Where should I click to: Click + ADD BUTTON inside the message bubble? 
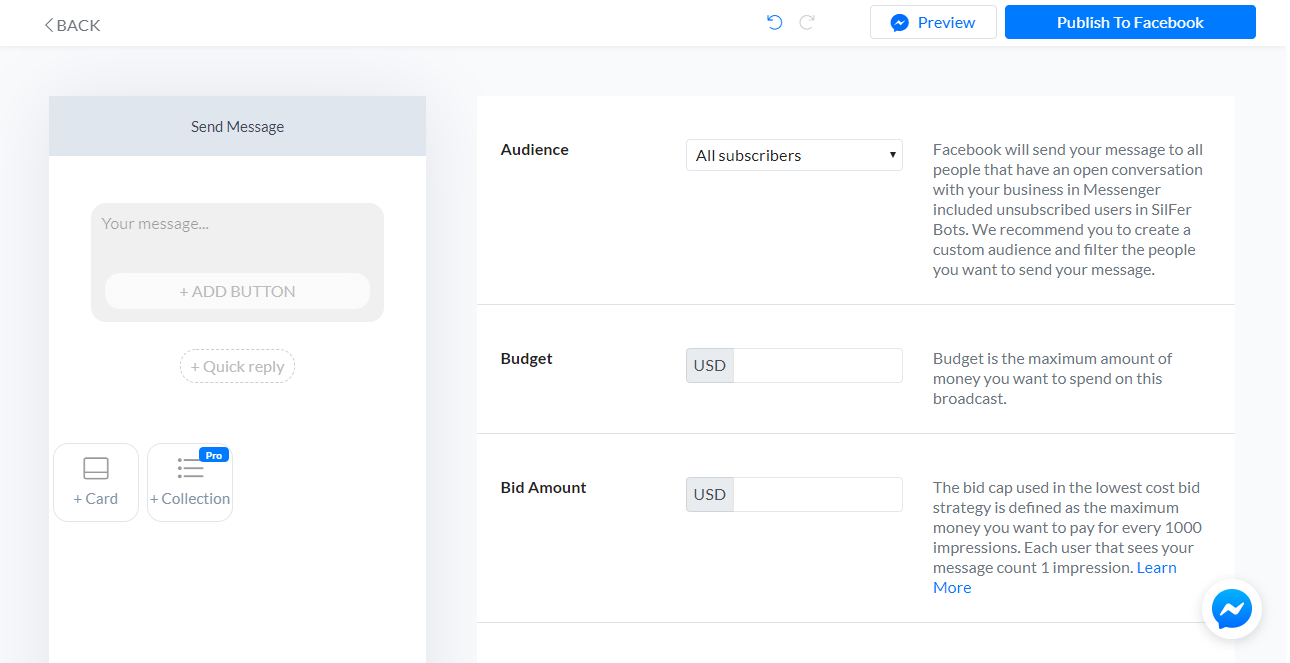[x=237, y=291]
